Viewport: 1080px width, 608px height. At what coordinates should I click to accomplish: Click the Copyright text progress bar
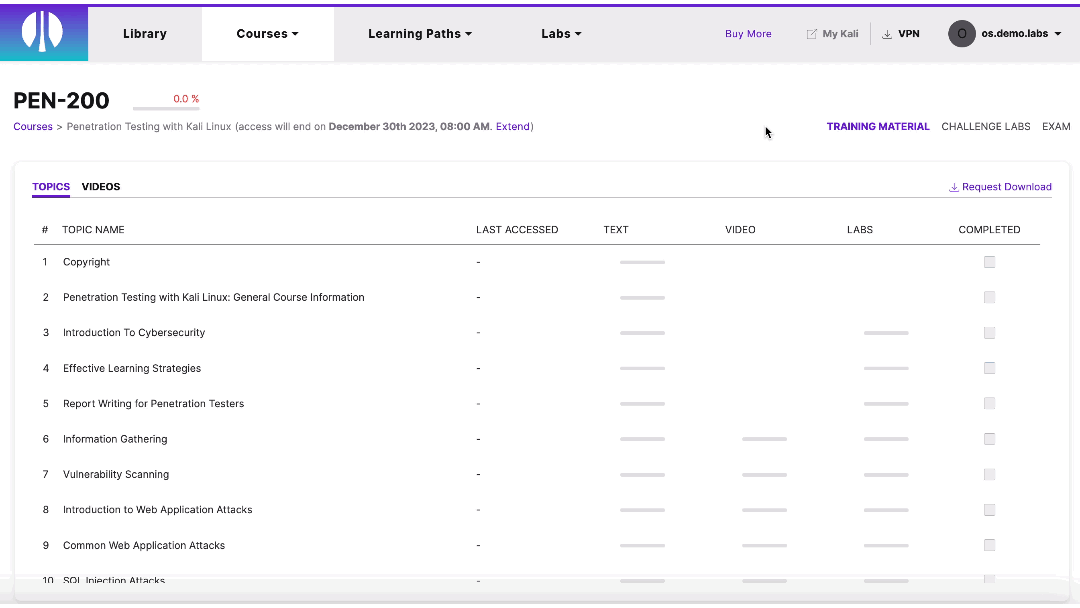[x=642, y=262]
